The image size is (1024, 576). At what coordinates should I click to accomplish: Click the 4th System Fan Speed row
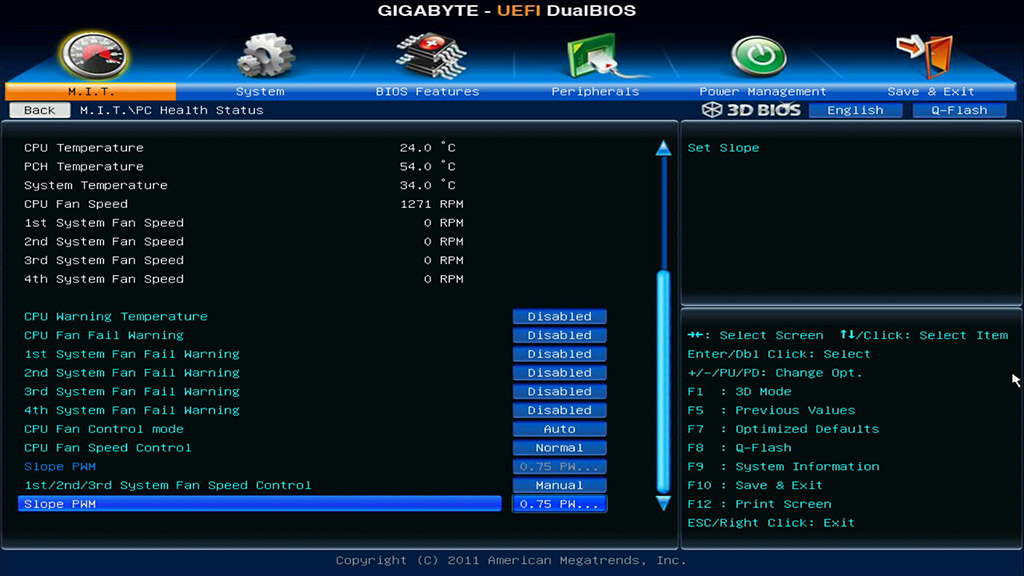tap(244, 279)
